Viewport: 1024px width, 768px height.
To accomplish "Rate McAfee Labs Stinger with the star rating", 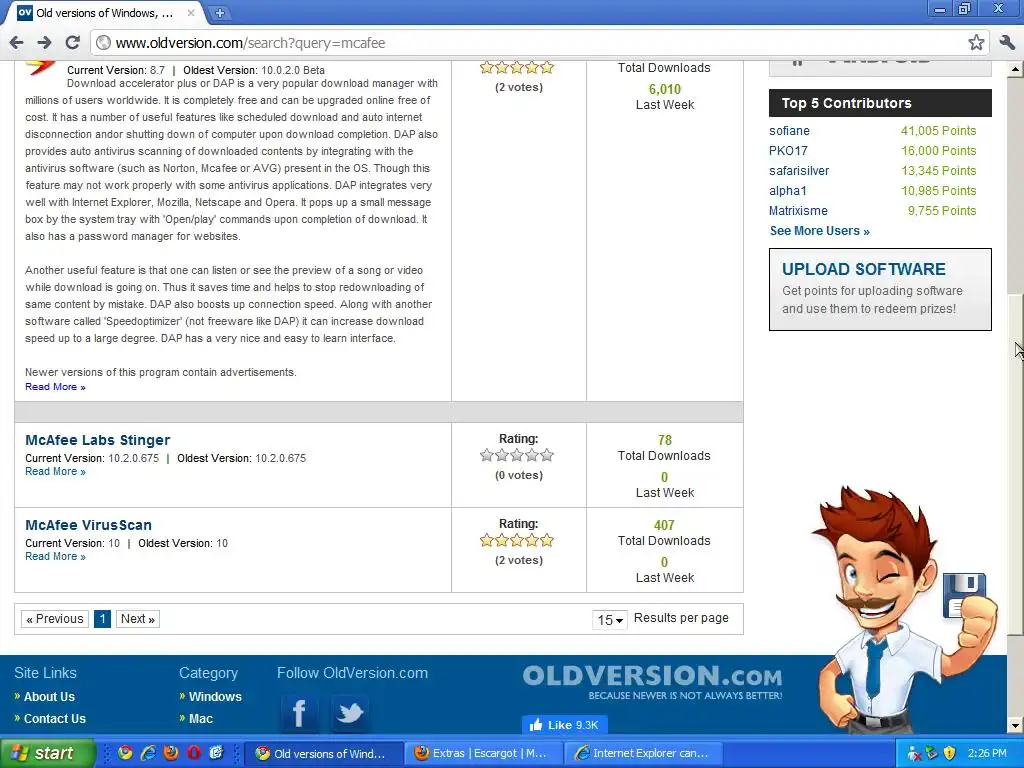I will 517,455.
